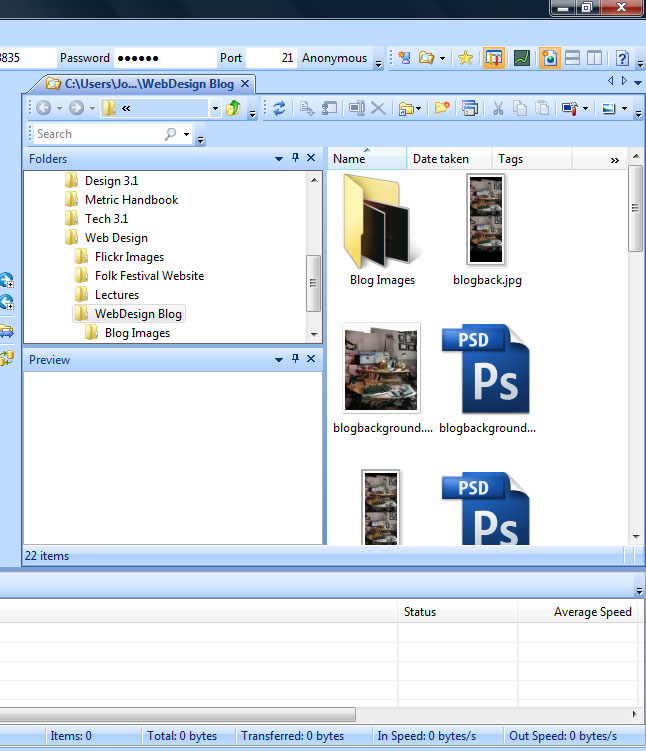
Task: Close the Folders panel
Action: [x=311, y=158]
